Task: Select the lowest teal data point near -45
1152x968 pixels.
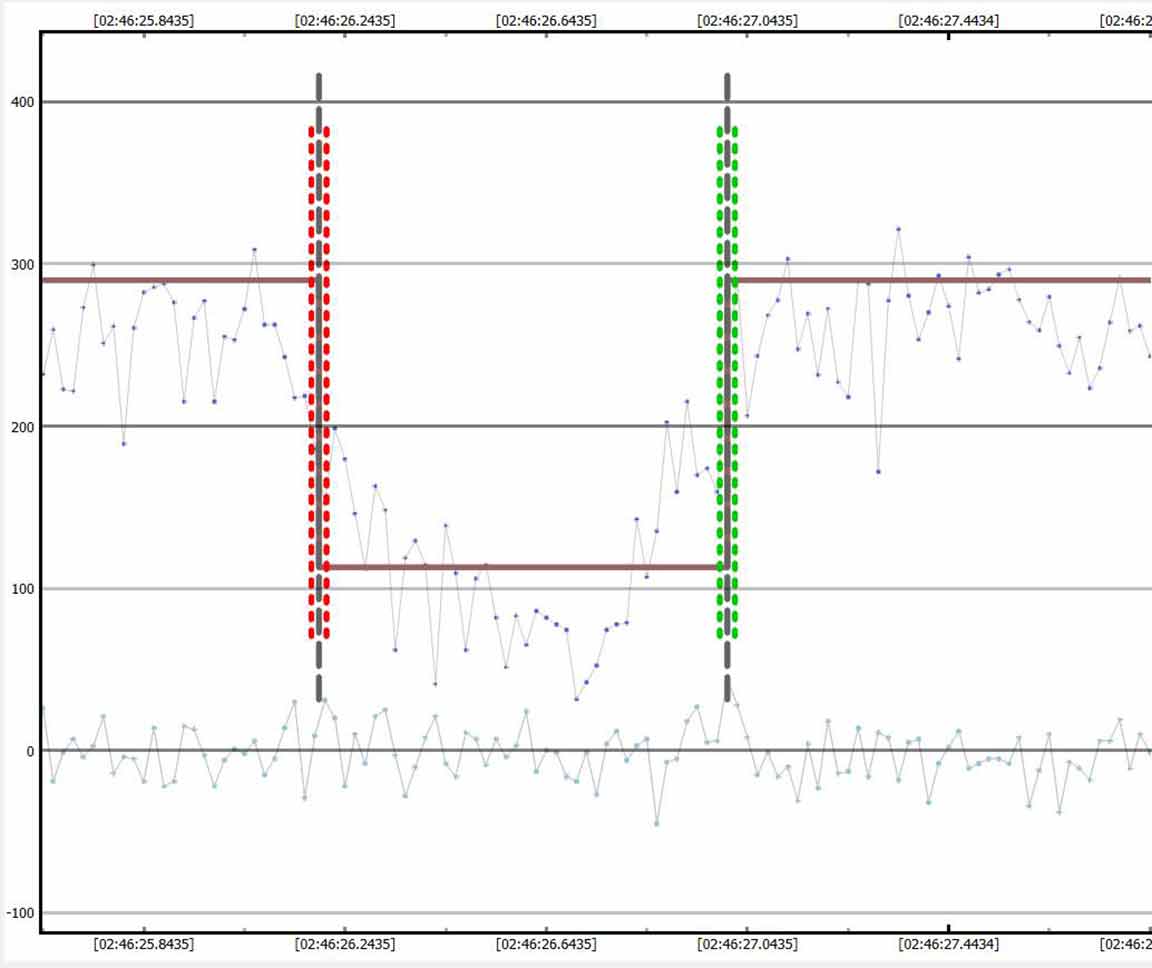Action: (657, 823)
